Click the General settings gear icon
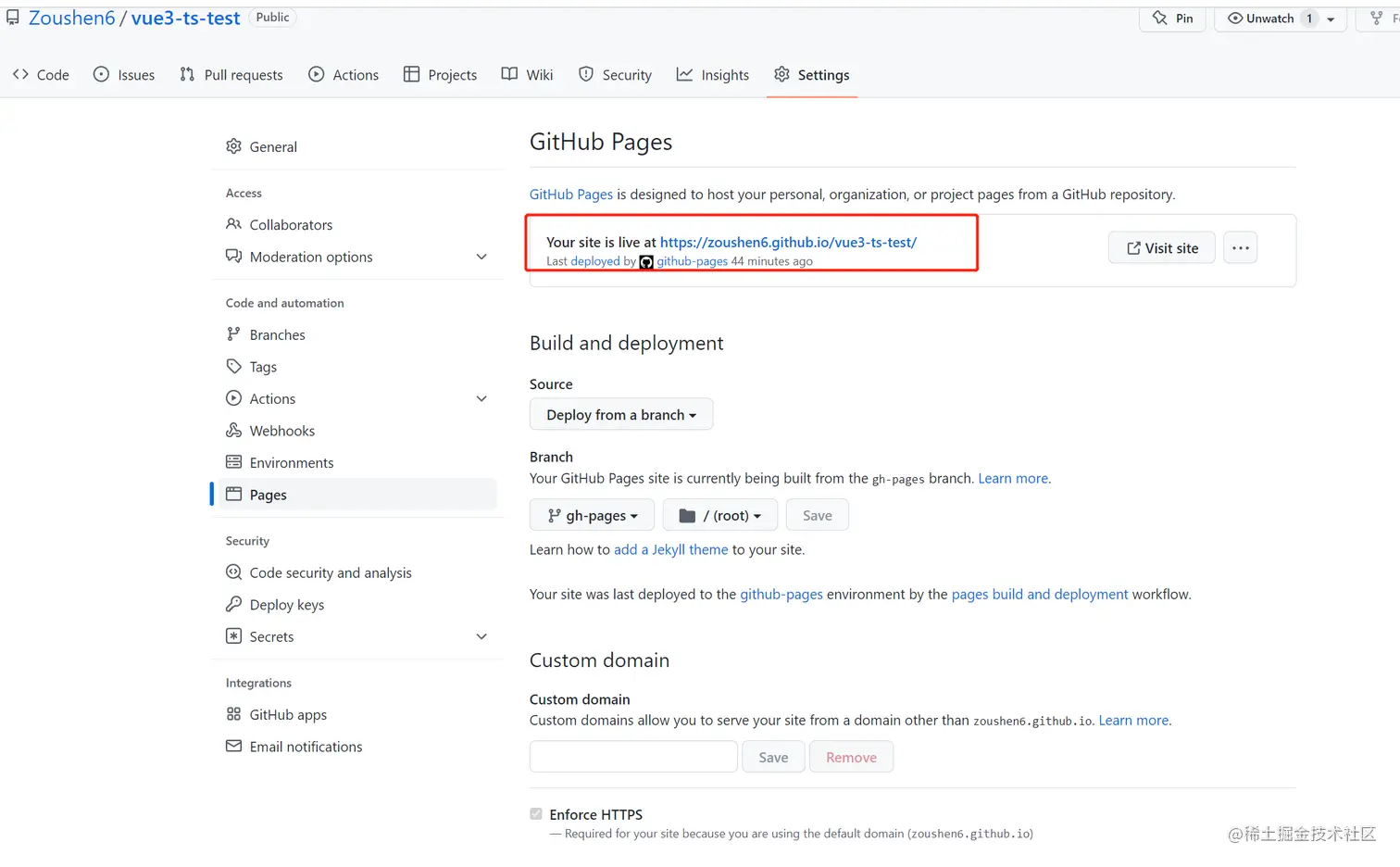 click(x=234, y=146)
